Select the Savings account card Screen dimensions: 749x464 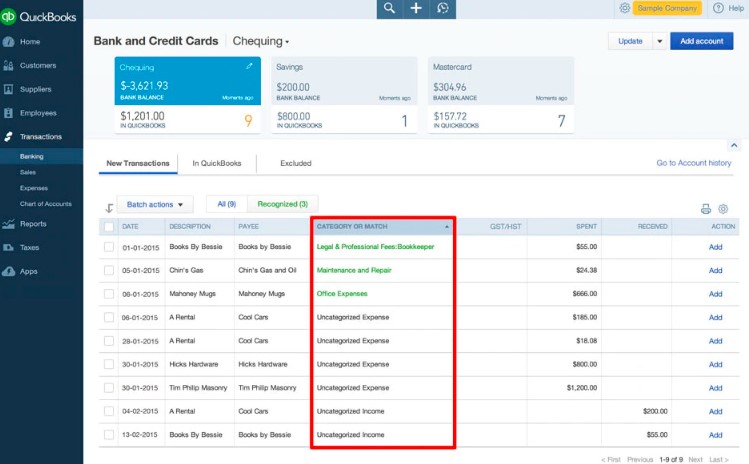tap(344, 95)
